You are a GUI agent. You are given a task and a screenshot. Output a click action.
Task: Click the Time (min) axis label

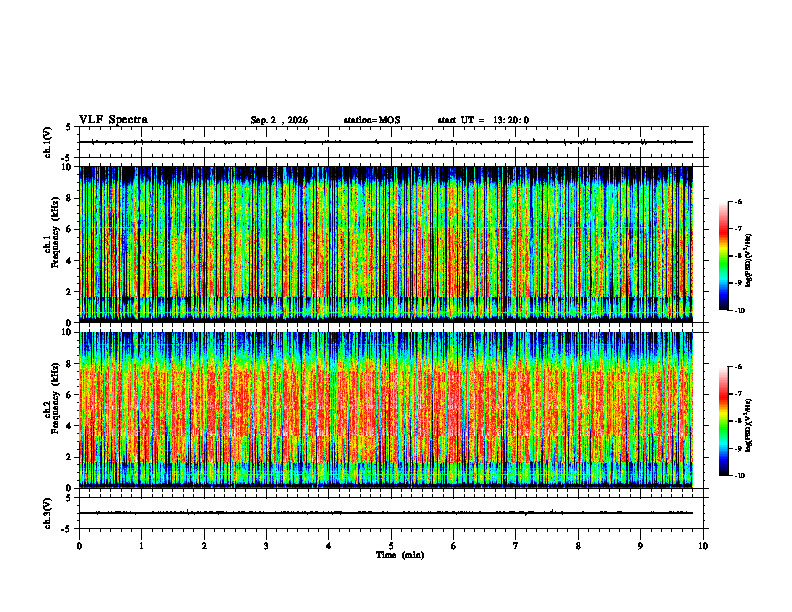[x=400, y=555]
